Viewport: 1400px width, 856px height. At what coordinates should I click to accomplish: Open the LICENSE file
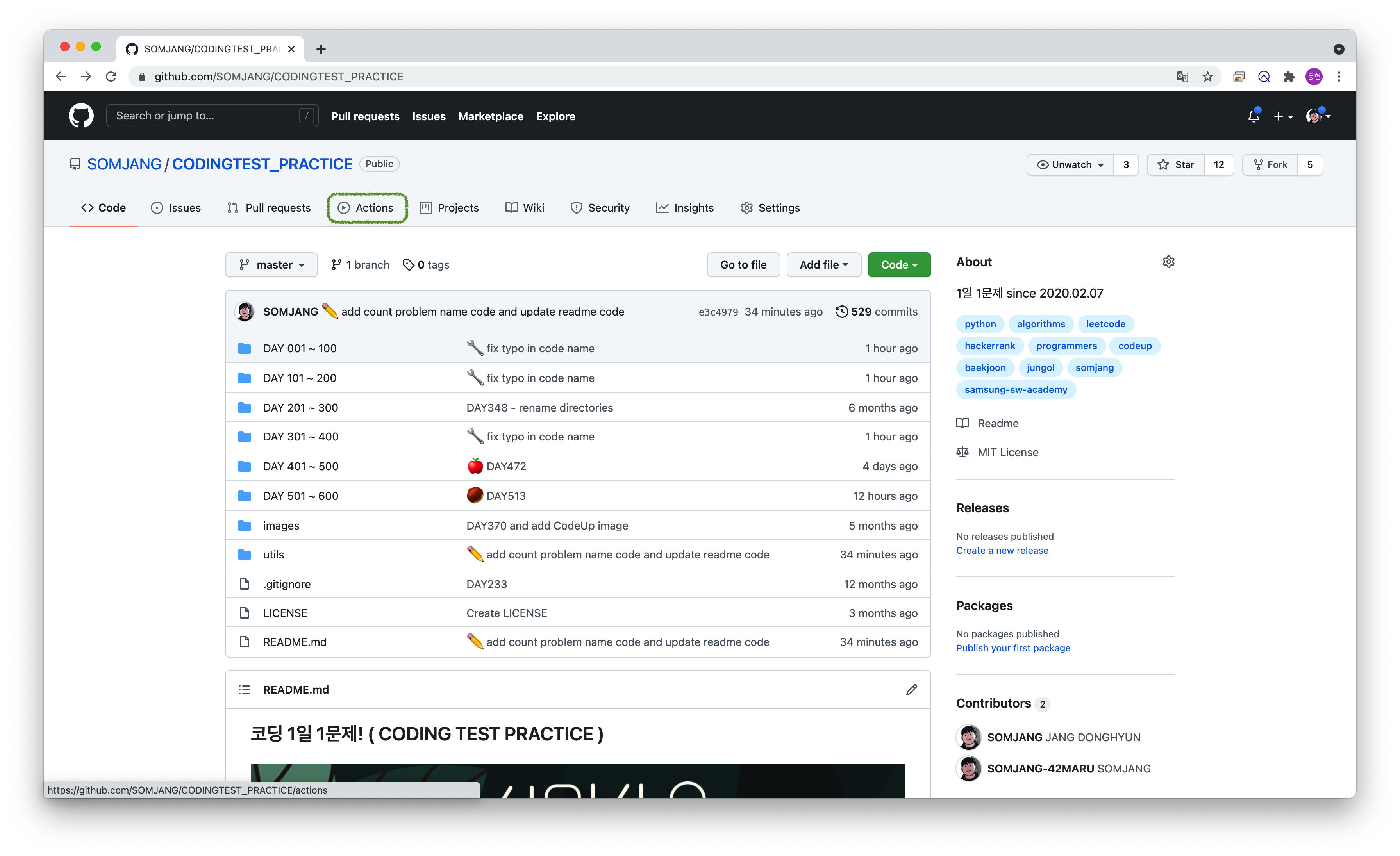click(285, 613)
